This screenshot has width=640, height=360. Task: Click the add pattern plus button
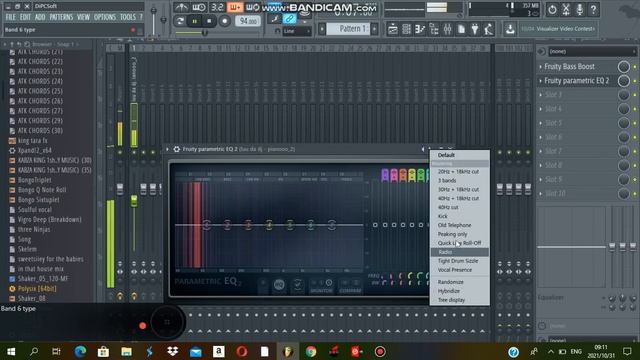coord(374,29)
